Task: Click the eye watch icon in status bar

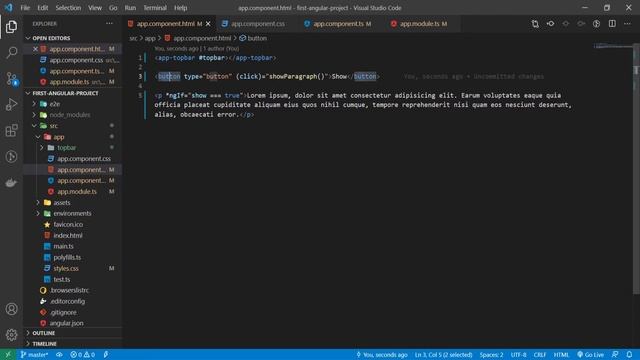Action: click(59, 355)
